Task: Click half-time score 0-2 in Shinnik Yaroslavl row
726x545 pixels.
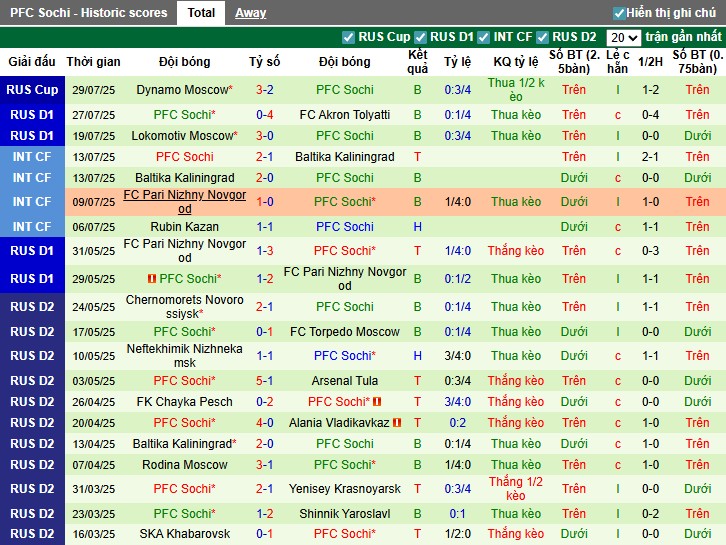Action: point(651,514)
